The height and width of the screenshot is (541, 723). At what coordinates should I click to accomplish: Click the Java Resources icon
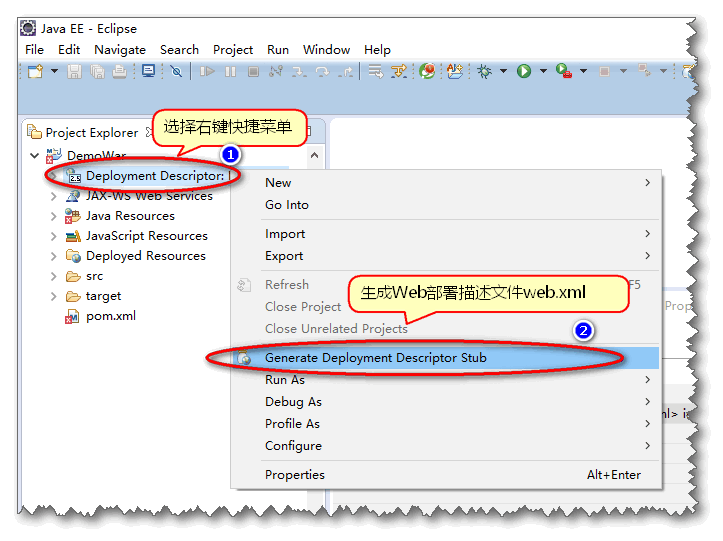tap(73, 216)
